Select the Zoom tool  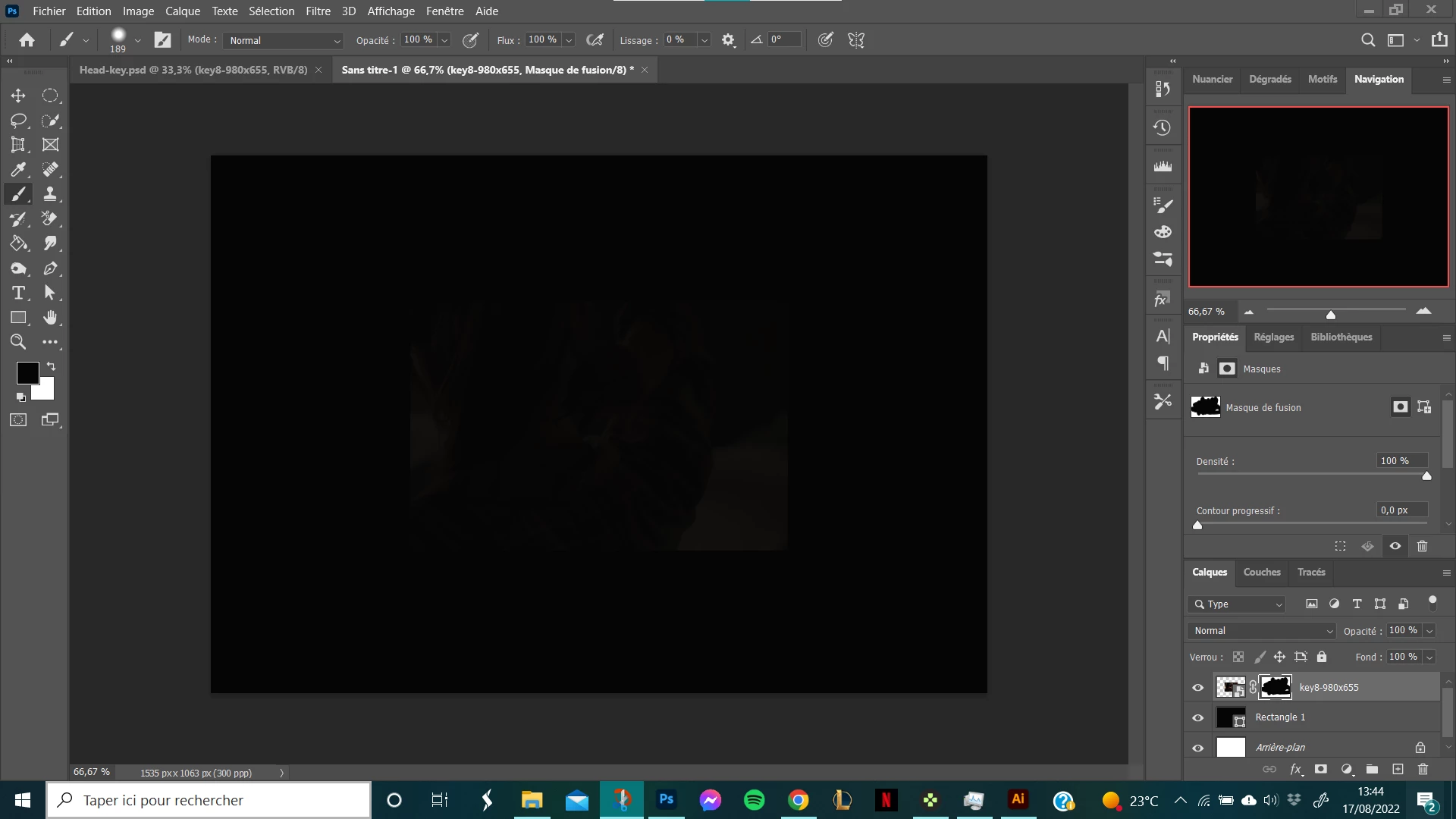pyautogui.click(x=18, y=342)
